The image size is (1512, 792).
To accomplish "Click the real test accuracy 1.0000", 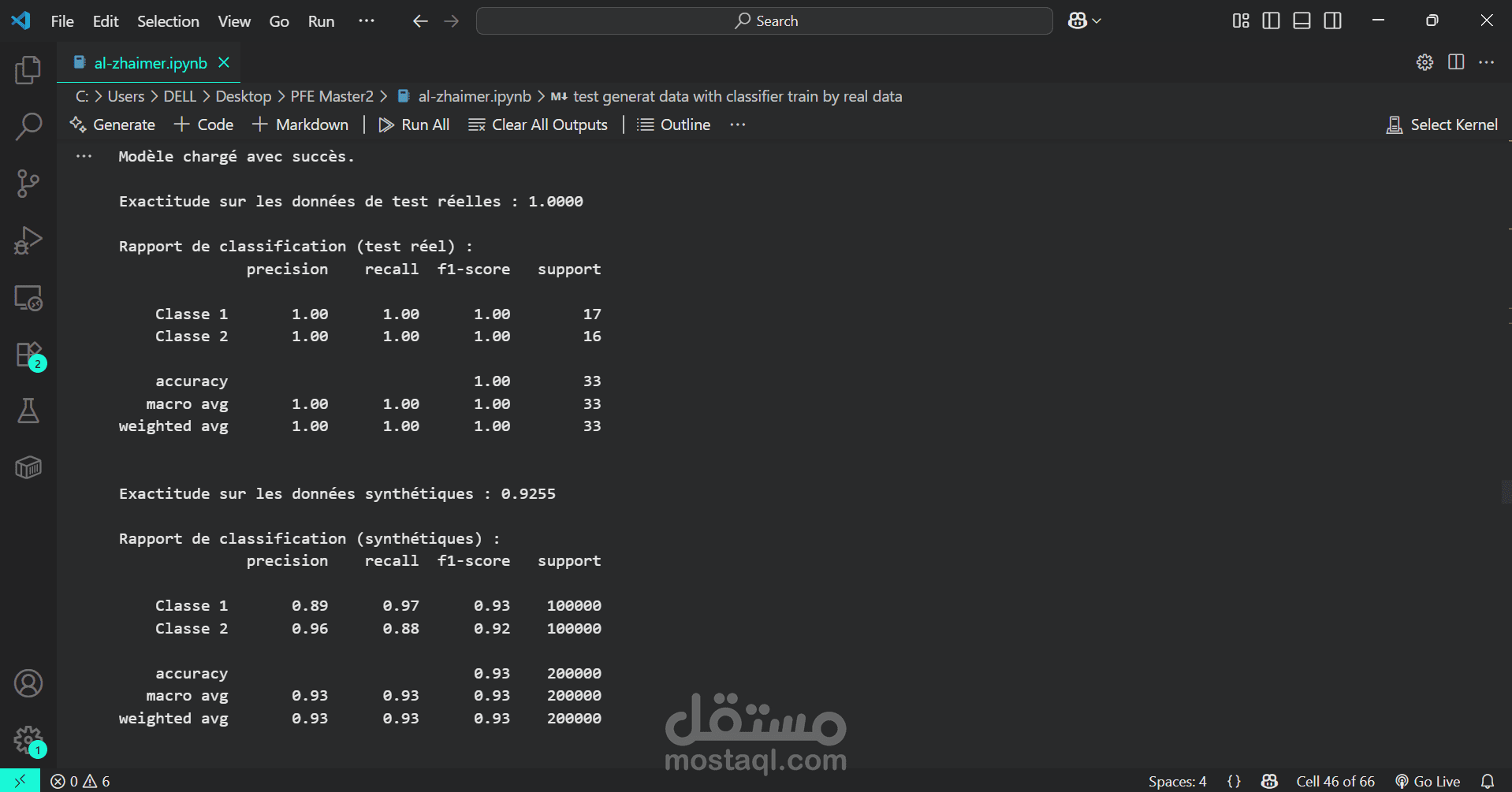I will (556, 202).
